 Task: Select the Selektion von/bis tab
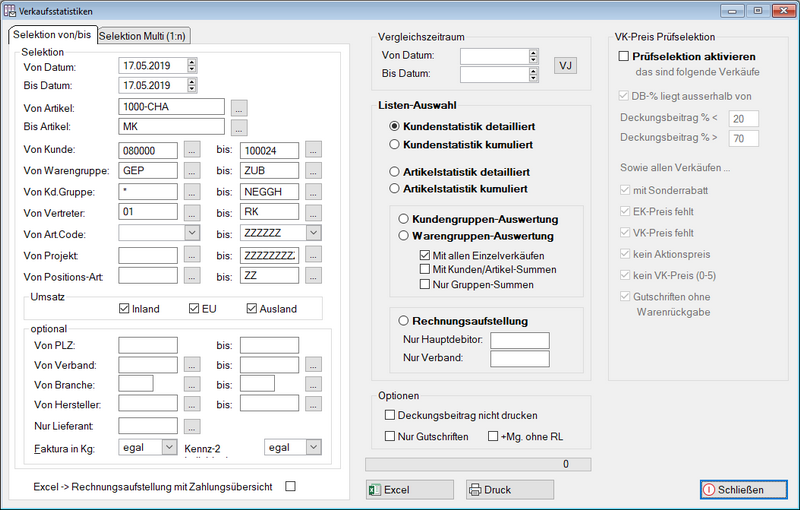[x=51, y=35]
